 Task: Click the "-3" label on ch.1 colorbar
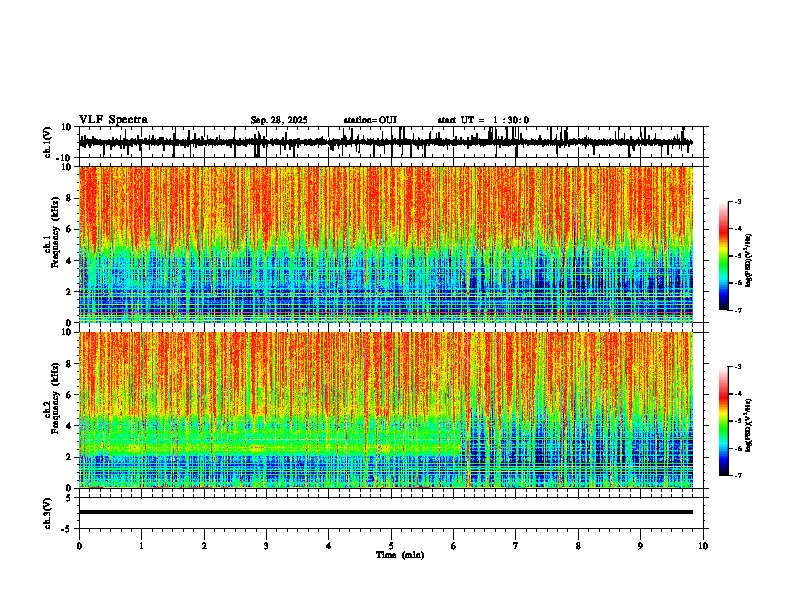tap(737, 202)
